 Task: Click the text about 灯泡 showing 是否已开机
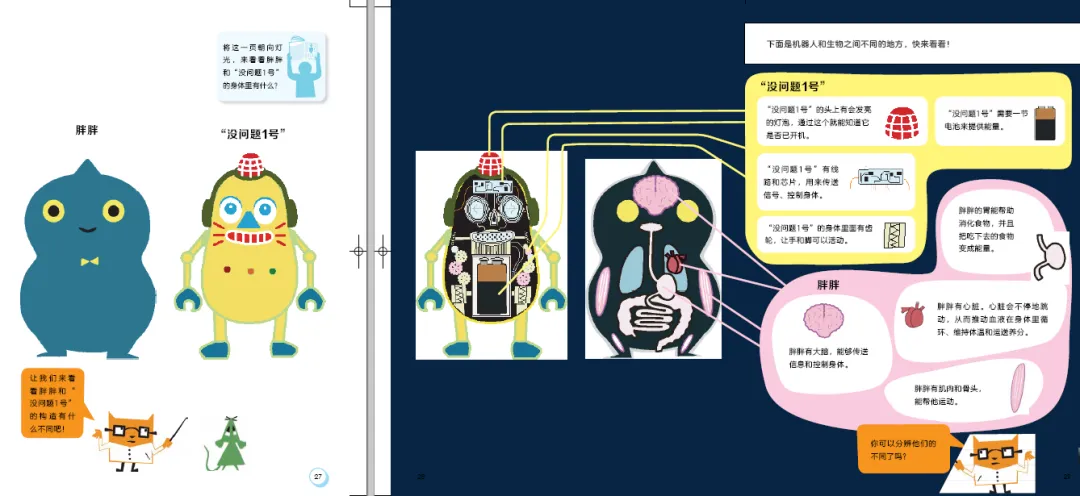click(818, 123)
